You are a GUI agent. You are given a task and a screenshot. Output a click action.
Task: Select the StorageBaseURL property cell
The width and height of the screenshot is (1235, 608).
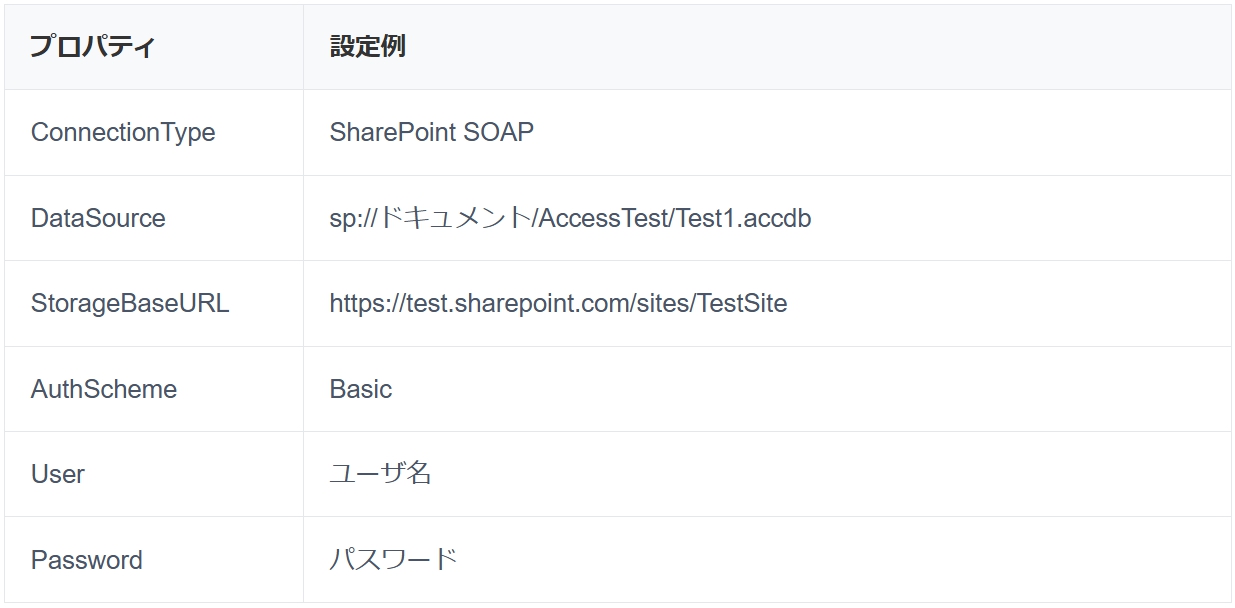point(130,304)
